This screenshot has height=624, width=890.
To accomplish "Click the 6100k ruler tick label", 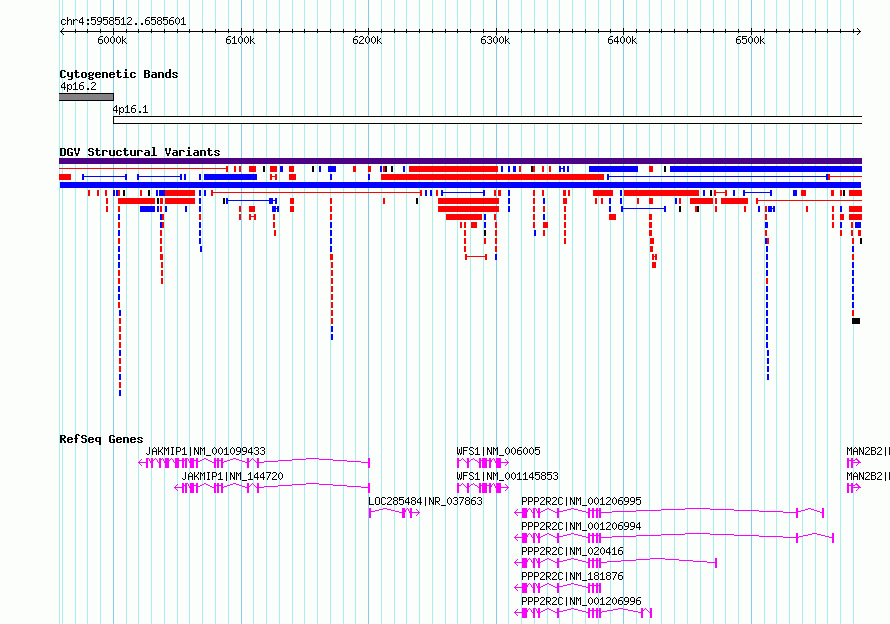I will (240, 40).
